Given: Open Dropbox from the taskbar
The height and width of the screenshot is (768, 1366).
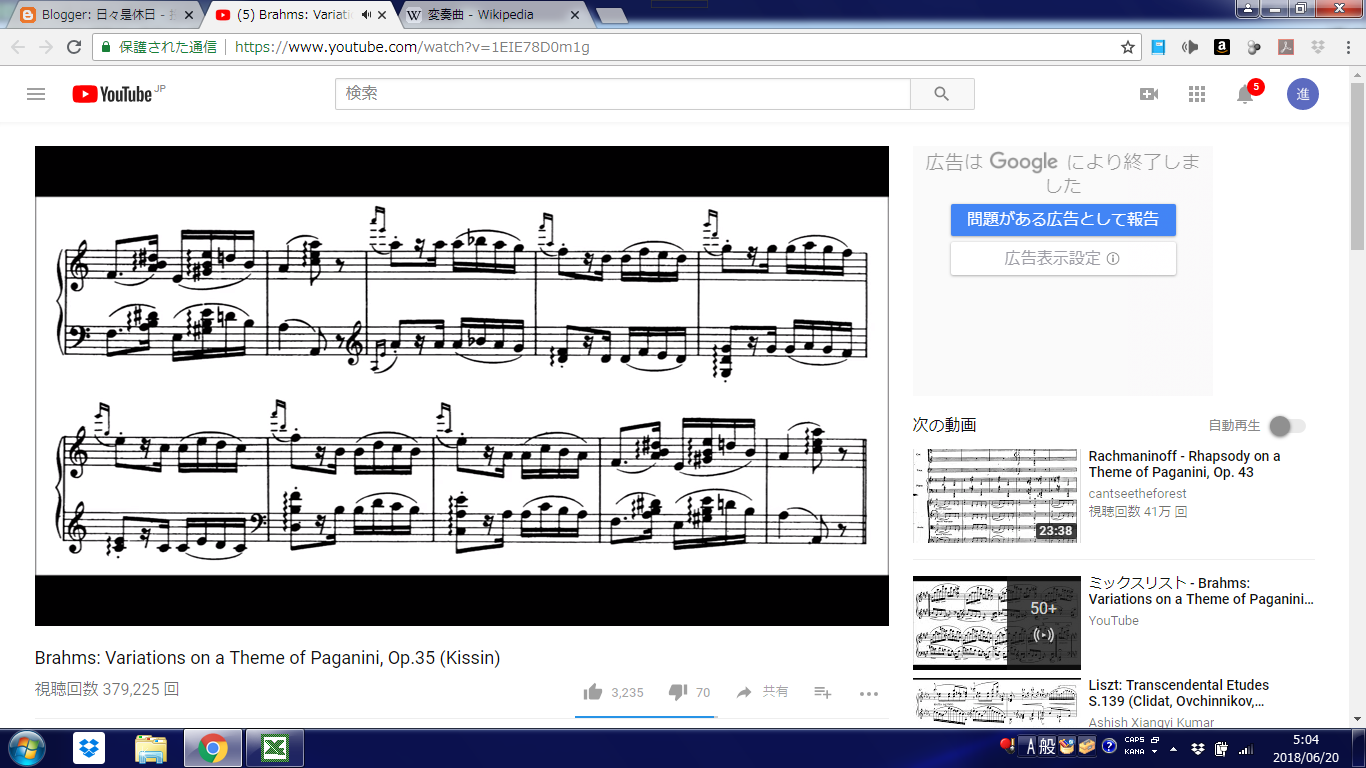Looking at the screenshot, I should [89, 748].
